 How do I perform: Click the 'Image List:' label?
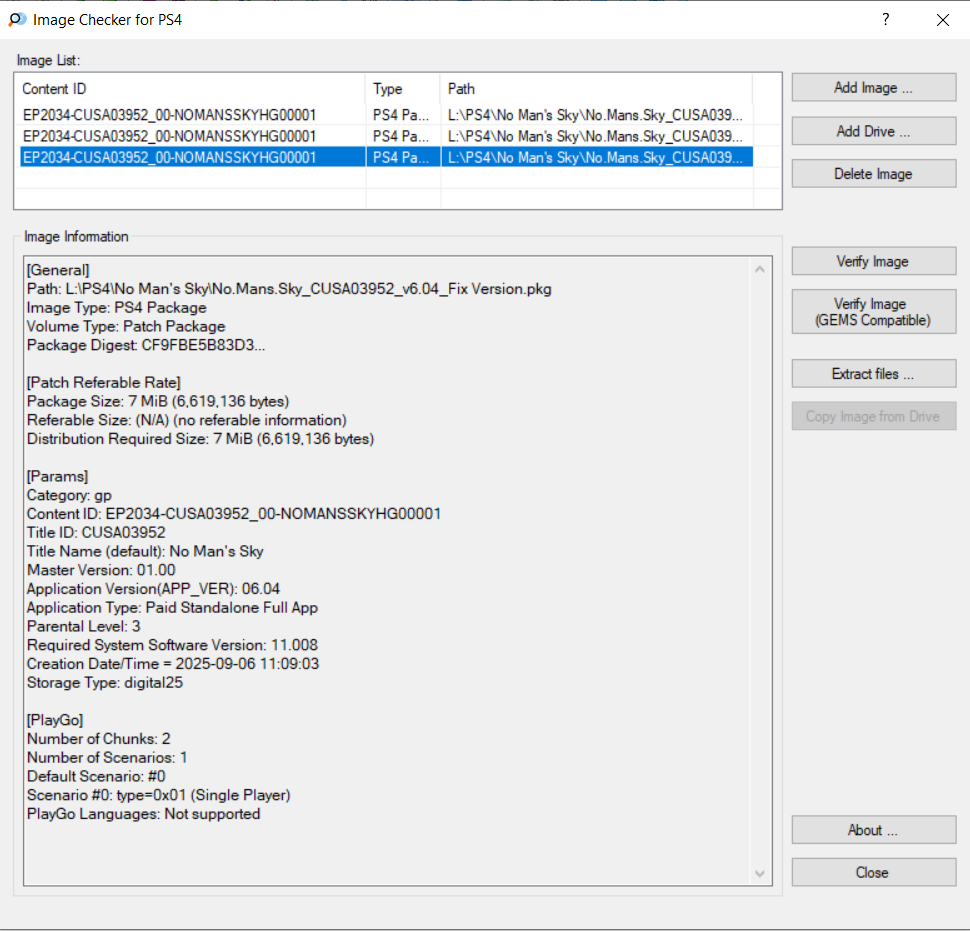tap(48, 61)
